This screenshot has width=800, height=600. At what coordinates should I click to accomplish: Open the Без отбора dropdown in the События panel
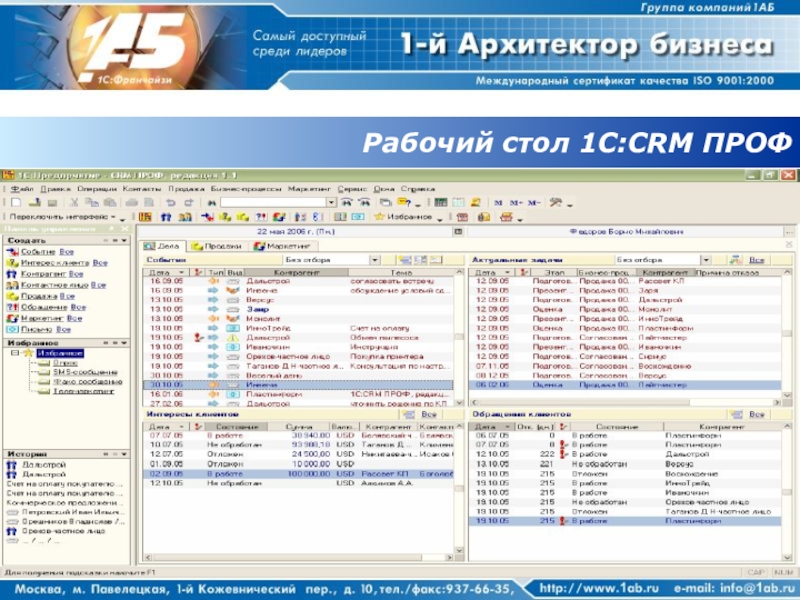[x=375, y=260]
